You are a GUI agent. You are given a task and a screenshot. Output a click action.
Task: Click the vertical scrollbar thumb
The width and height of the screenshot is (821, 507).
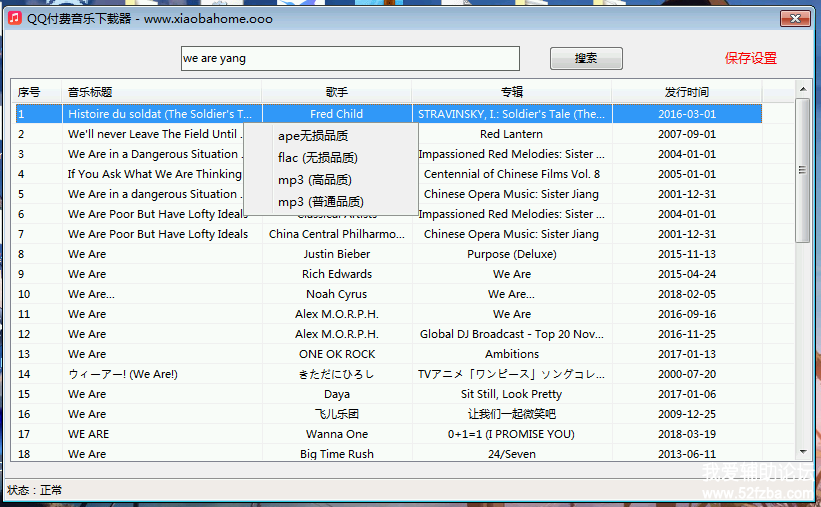point(803,170)
